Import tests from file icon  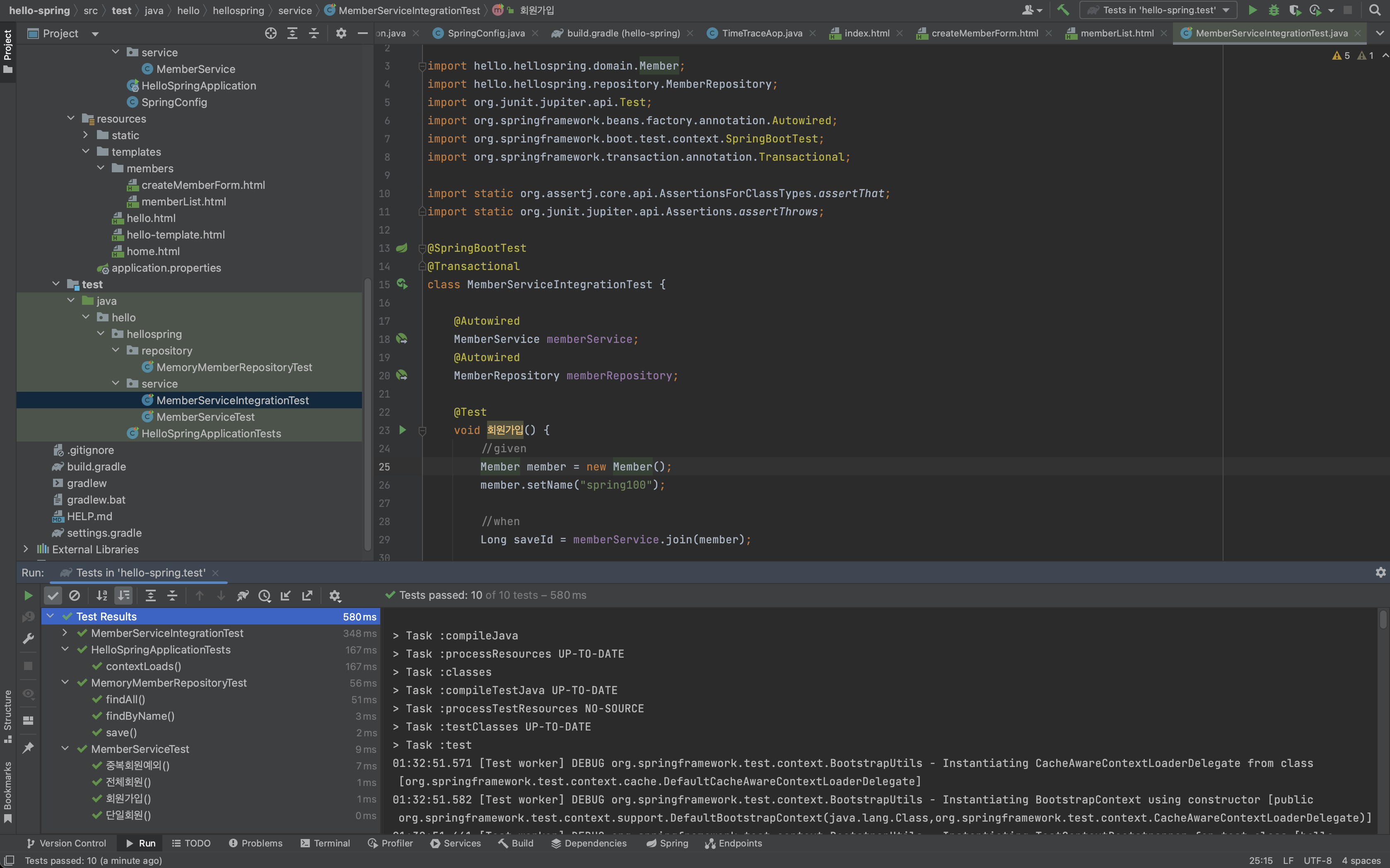pyautogui.click(x=285, y=596)
